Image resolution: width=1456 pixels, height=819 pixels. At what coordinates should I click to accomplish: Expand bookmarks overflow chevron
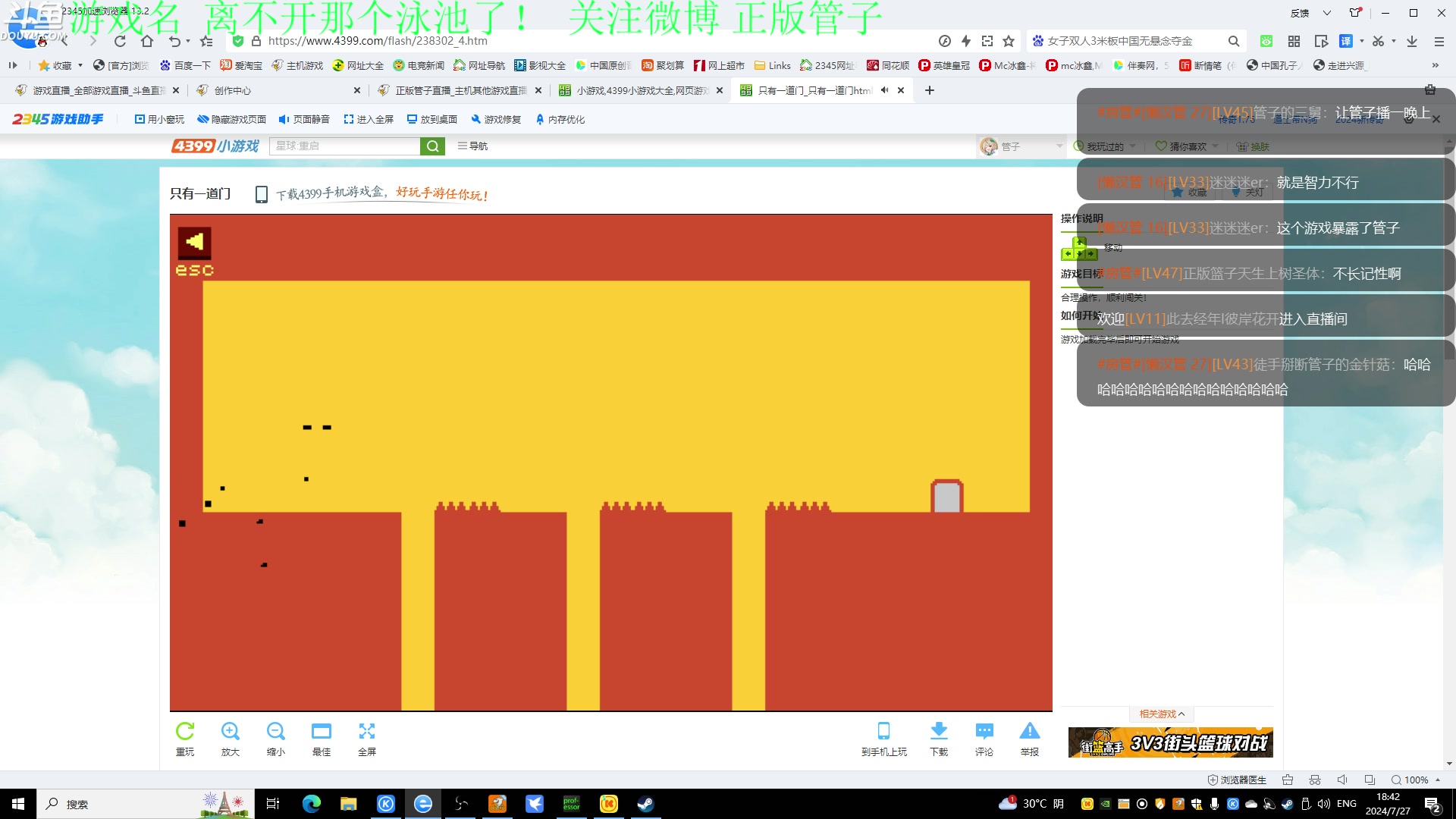click(1435, 65)
